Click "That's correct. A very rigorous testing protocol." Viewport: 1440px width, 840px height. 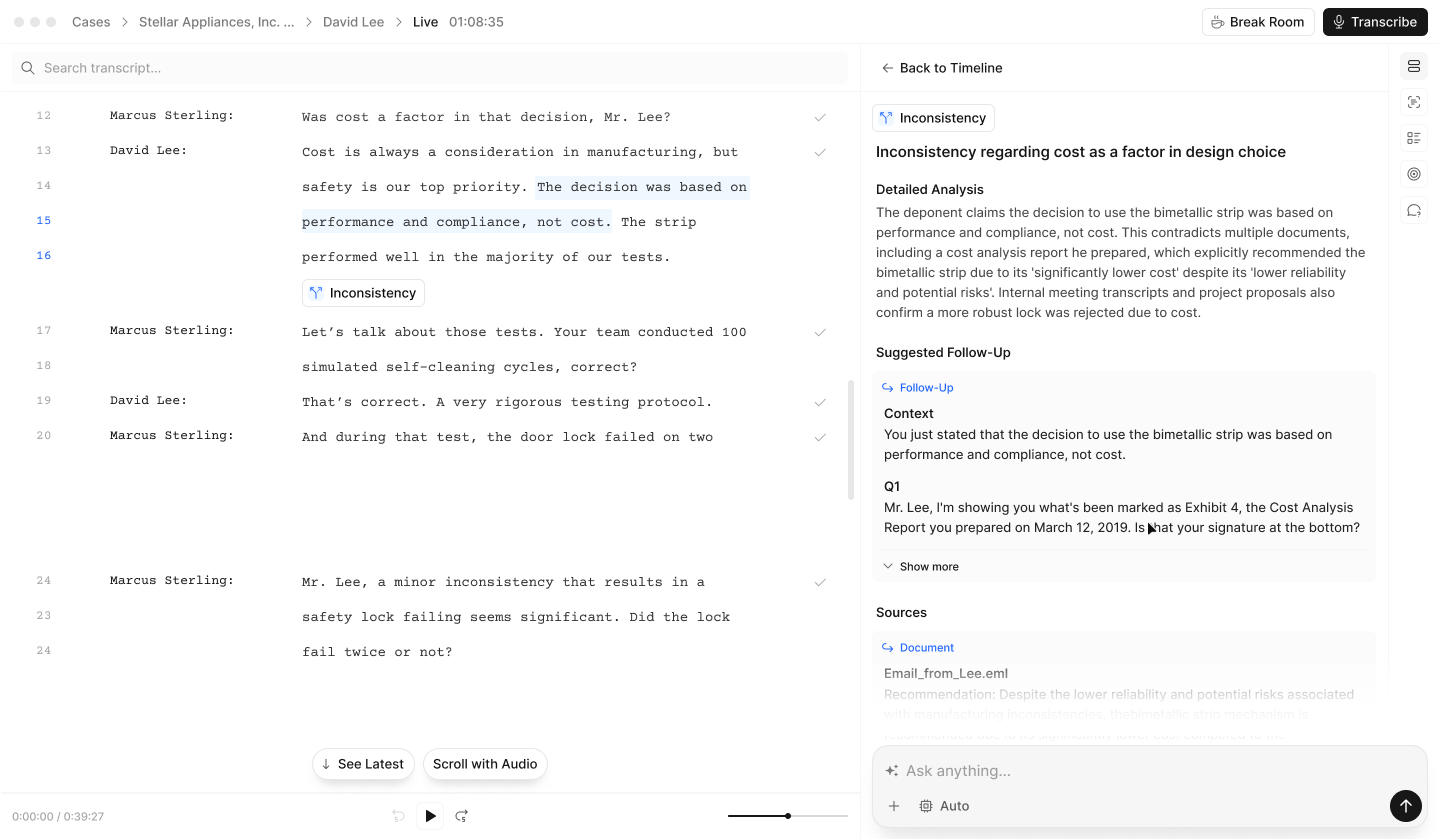(x=507, y=402)
